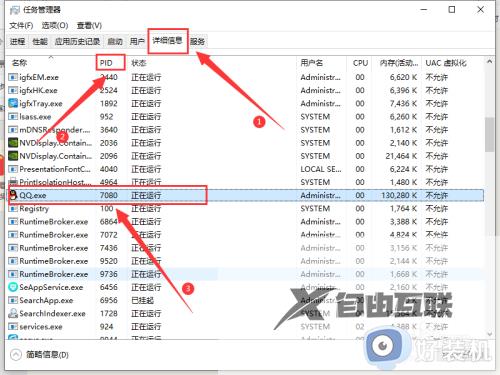
Task: Click the SearchApp.exe process icon
Action: coord(13,300)
